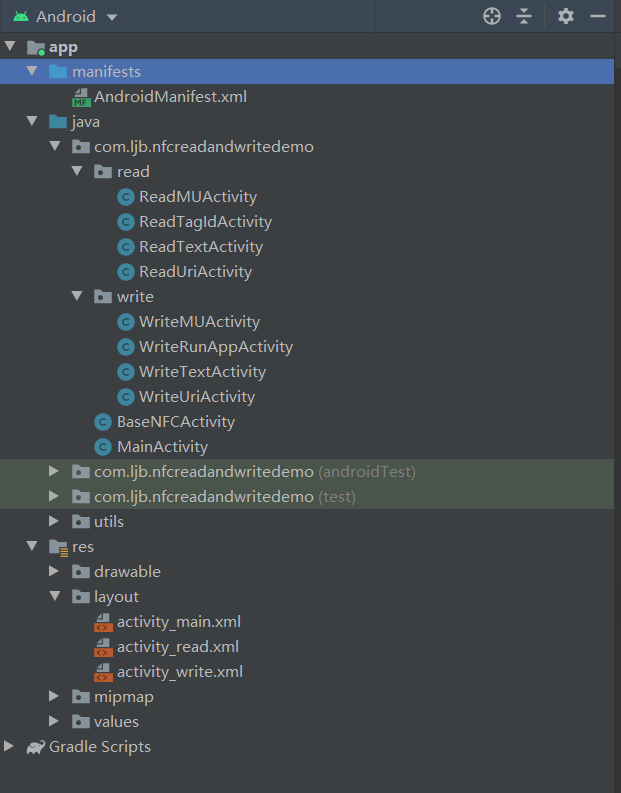621x793 pixels.
Task: Open project panel settings gear
Action: click(x=566, y=16)
